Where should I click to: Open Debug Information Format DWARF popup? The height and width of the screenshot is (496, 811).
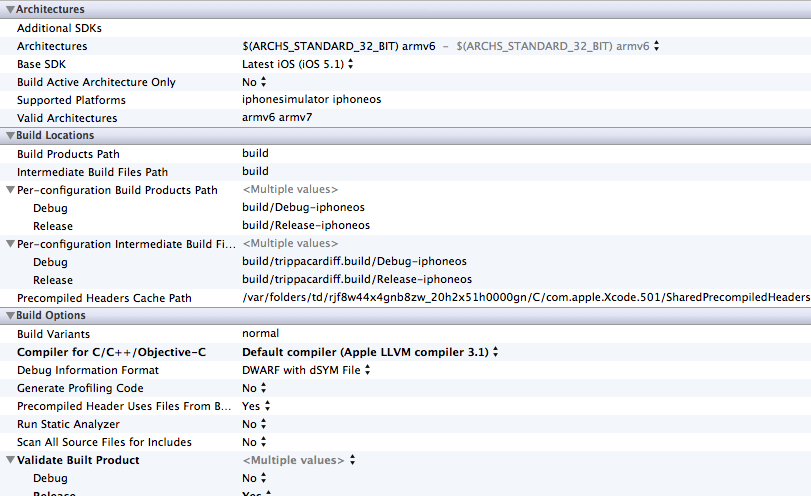click(x=307, y=370)
